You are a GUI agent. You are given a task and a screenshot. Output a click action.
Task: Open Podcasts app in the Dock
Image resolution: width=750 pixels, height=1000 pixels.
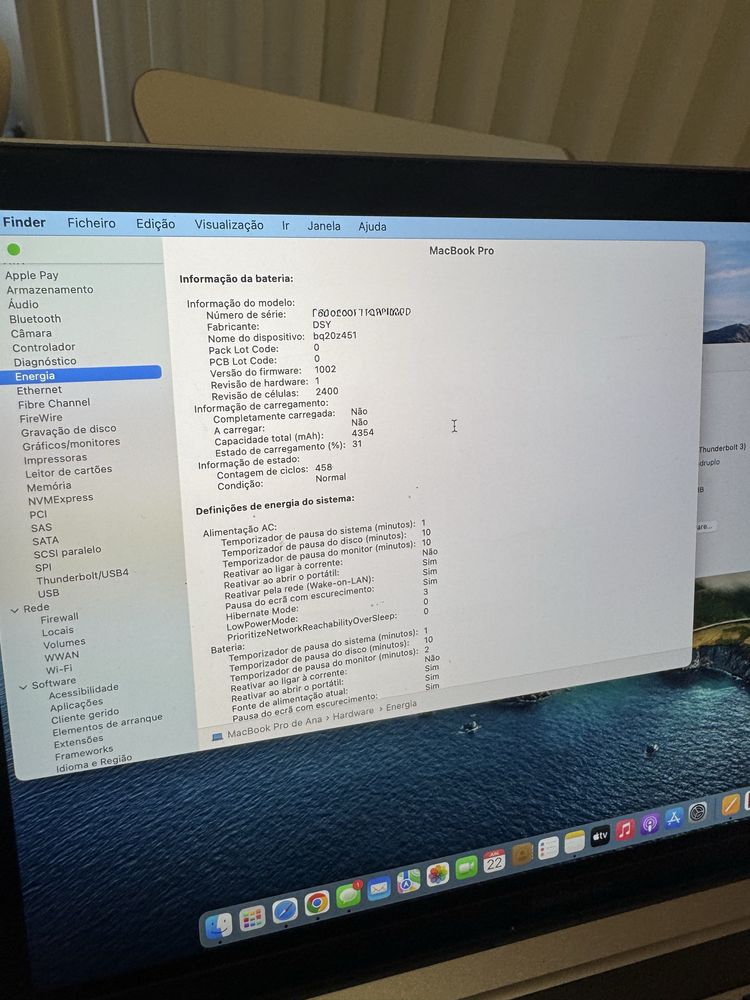[x=649, y=823]
